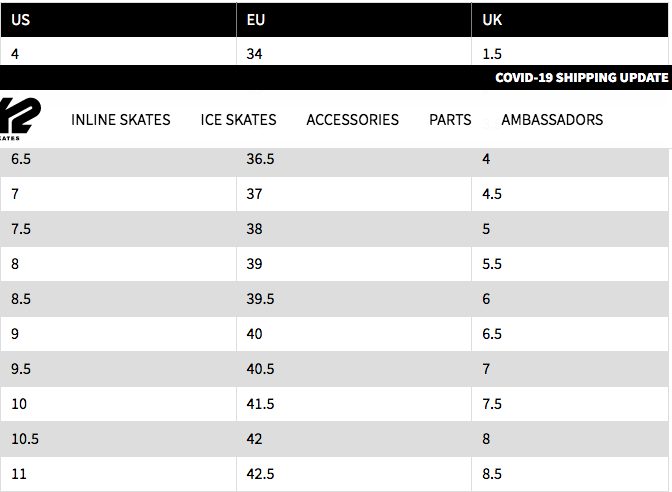Viewport: 672px width, 492px height.
Task: Click the US column header
Action: (21, 19)
